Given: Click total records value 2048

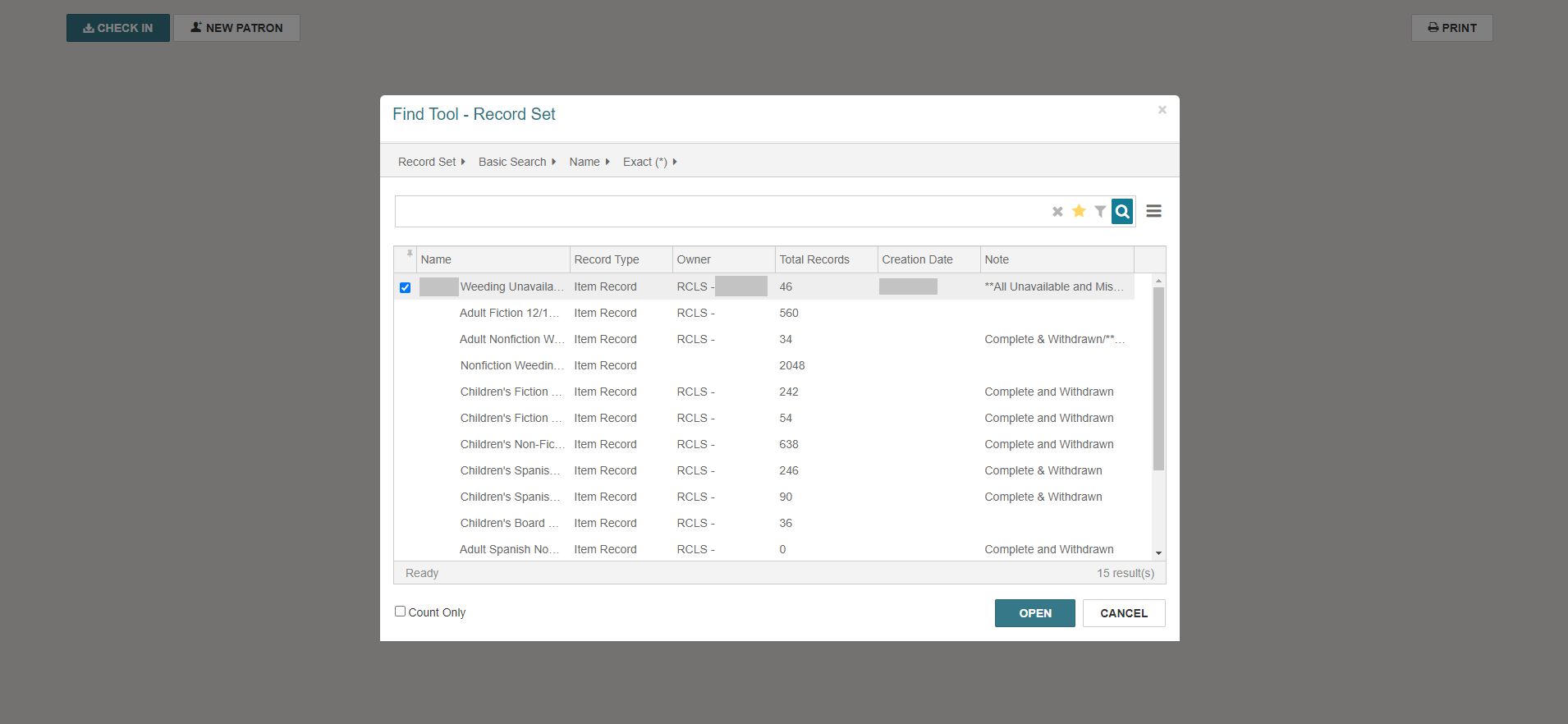Looking at the screenshot, I should click(792, 365).
